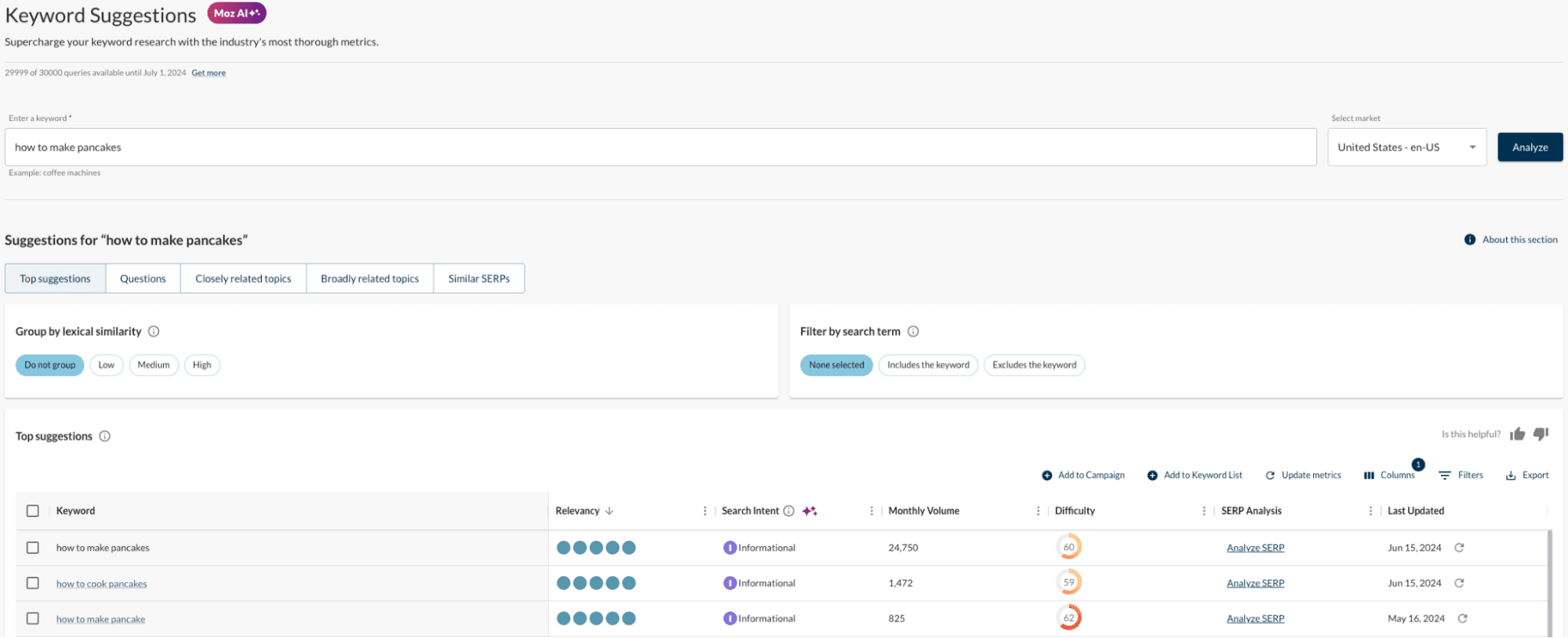Open info icon beside Top suggestions heading
Screen dimensions: 1568x638
coord(105,436)
